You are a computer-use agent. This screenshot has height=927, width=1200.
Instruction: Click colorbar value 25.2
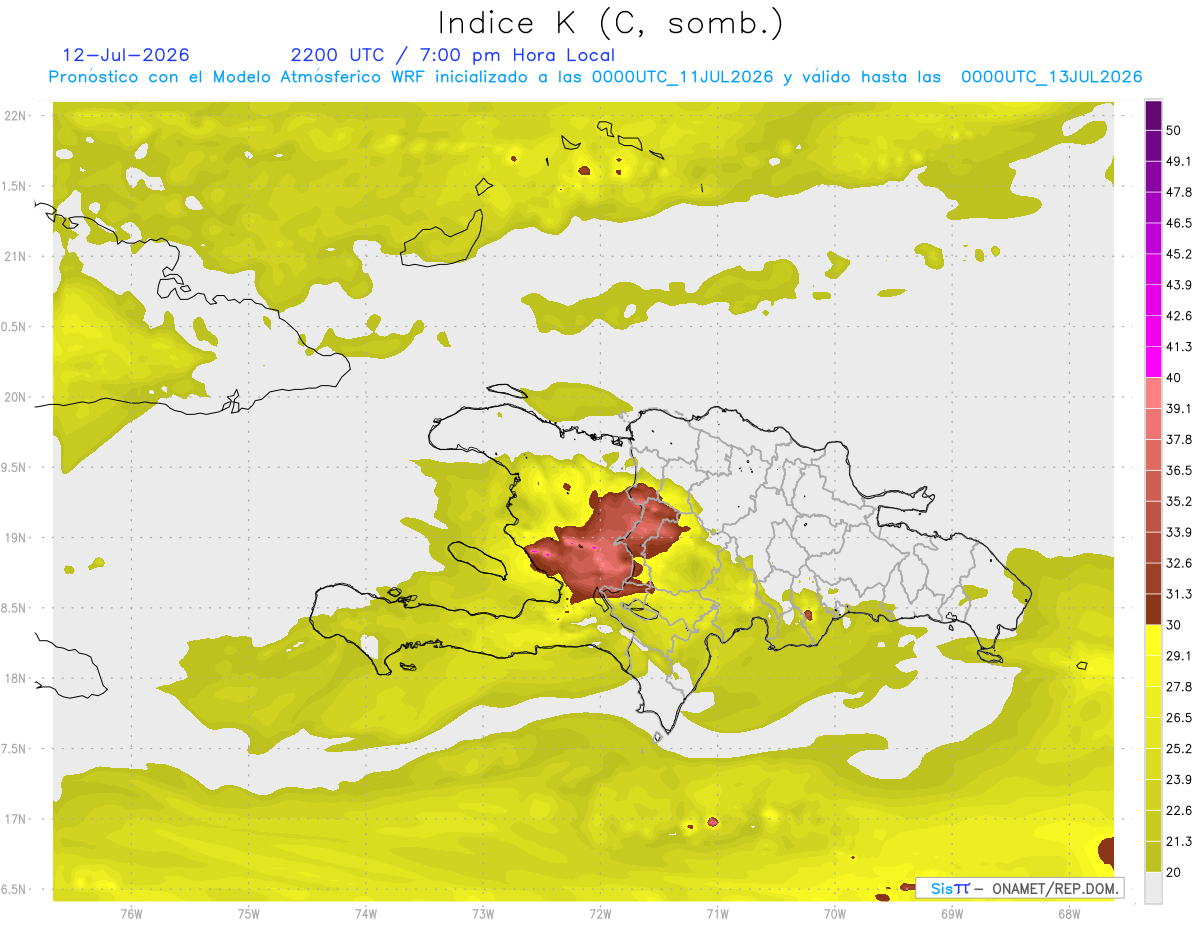1179,749
